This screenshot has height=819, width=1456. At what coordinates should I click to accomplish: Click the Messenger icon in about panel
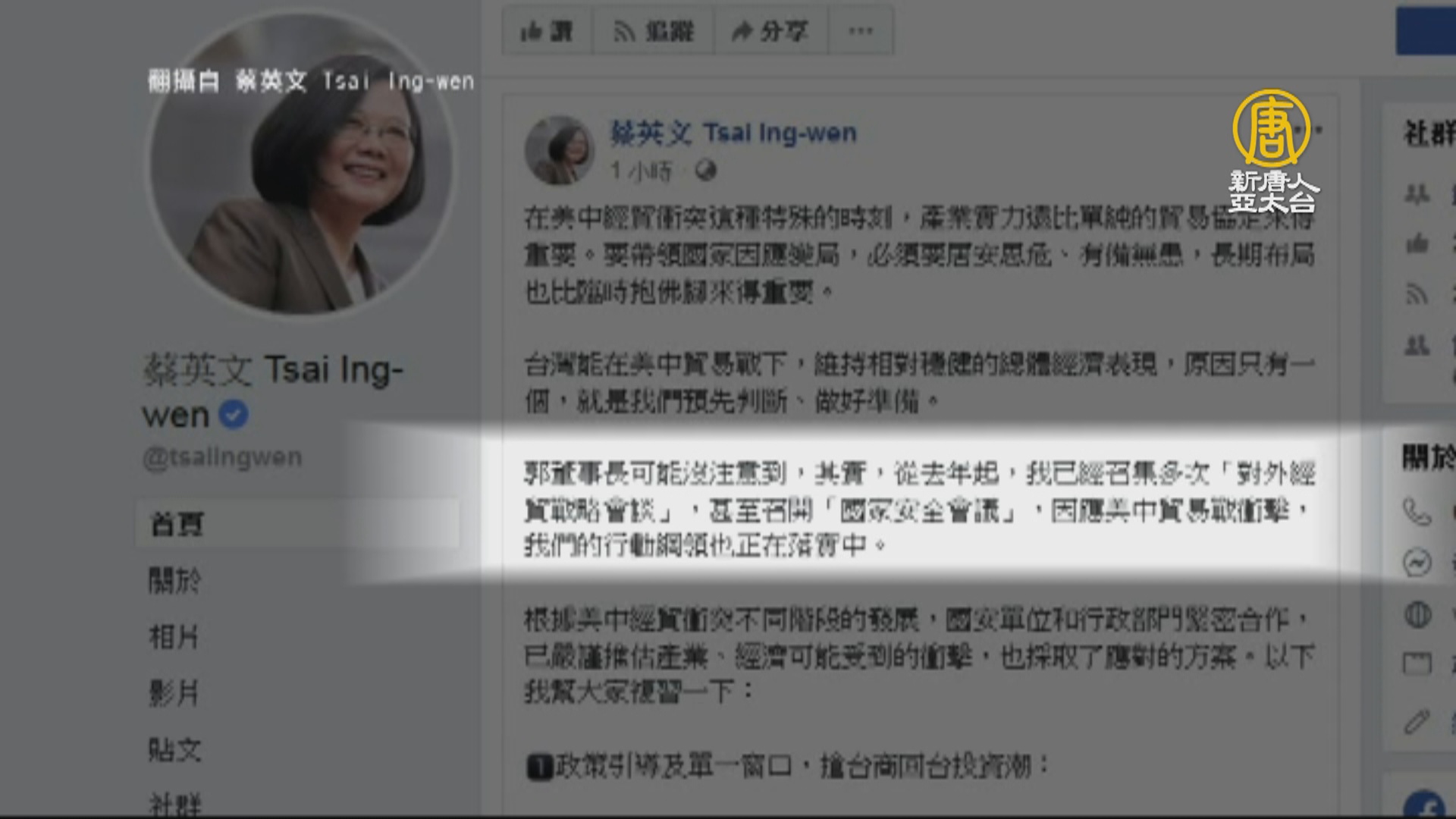(x=1417, y=563)
